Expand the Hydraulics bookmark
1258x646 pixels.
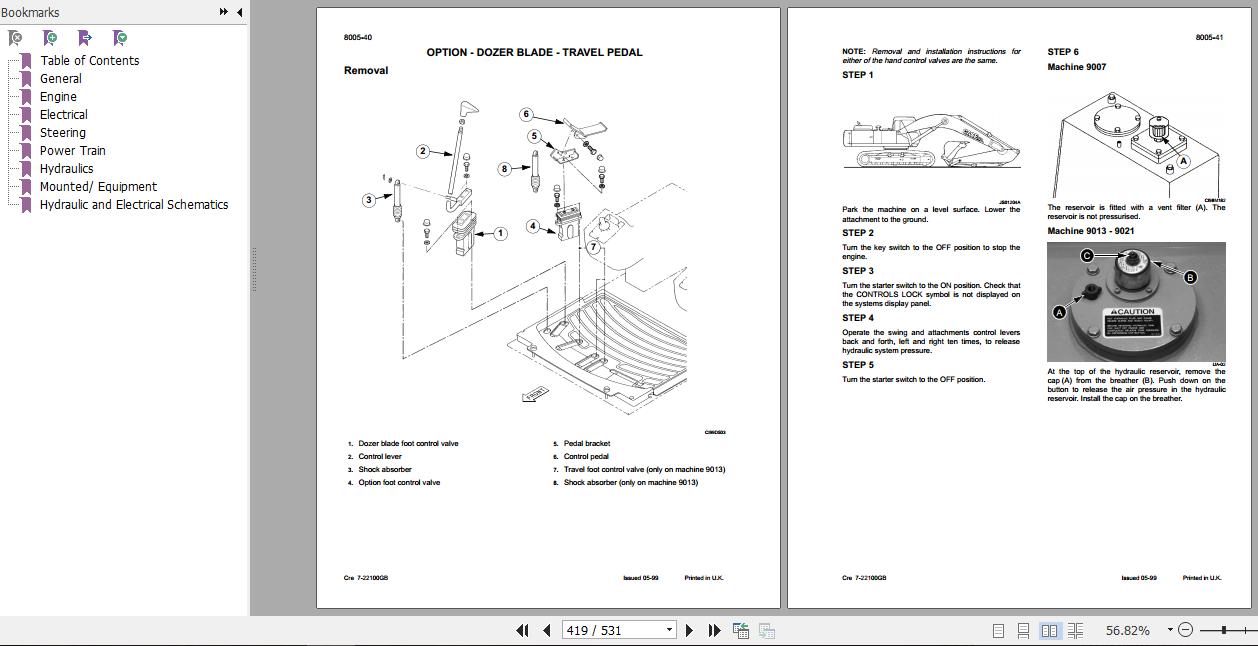[66, 168]
